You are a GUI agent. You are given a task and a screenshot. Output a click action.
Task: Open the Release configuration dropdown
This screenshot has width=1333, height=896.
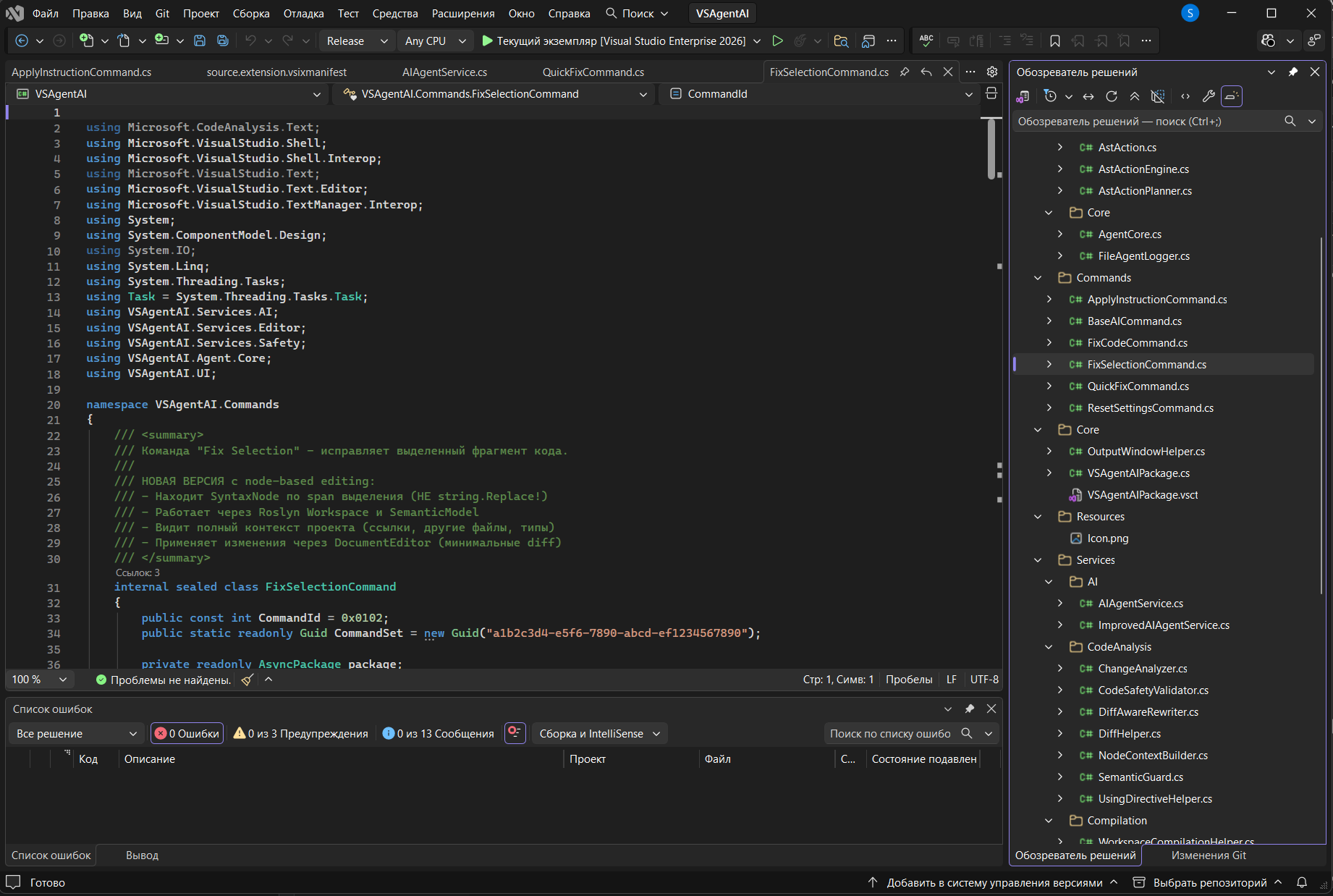click(357, 41)
